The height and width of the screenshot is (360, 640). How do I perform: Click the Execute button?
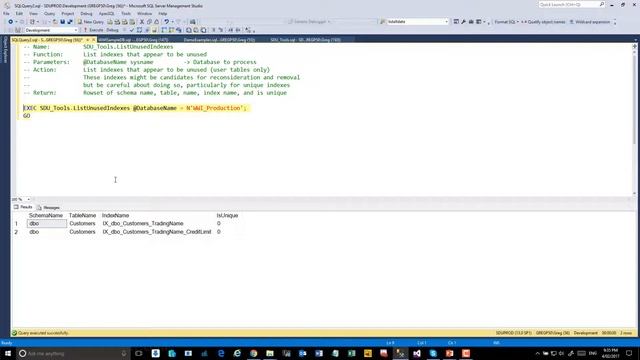click(x=93, y=30)
